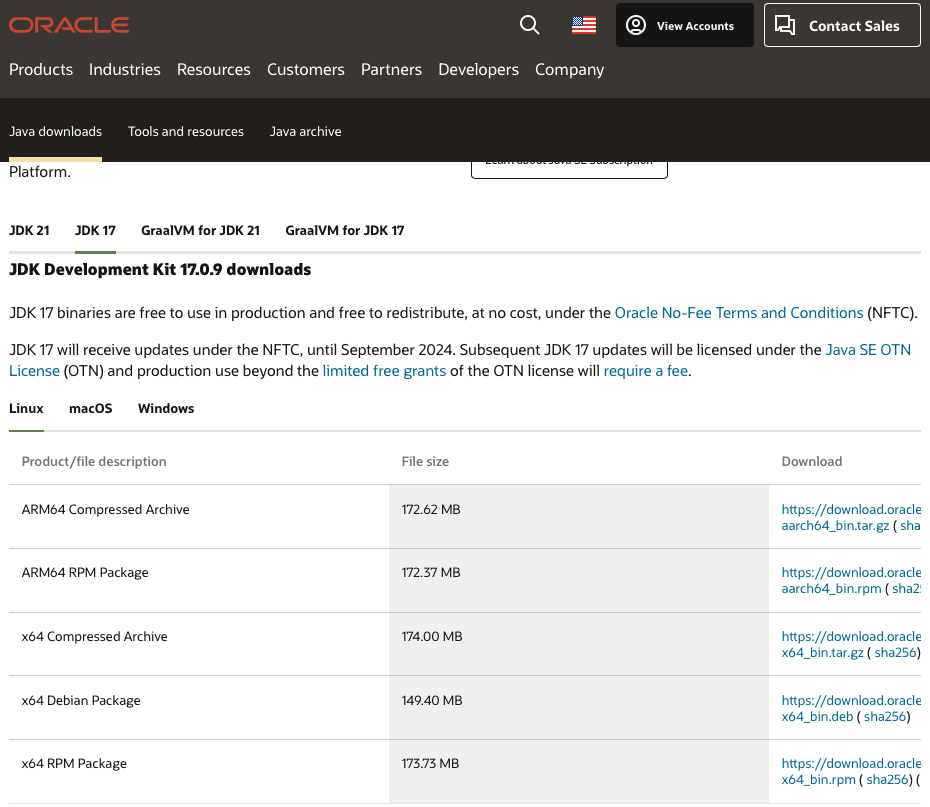Open the Industries menu

[x=125, y=69]
